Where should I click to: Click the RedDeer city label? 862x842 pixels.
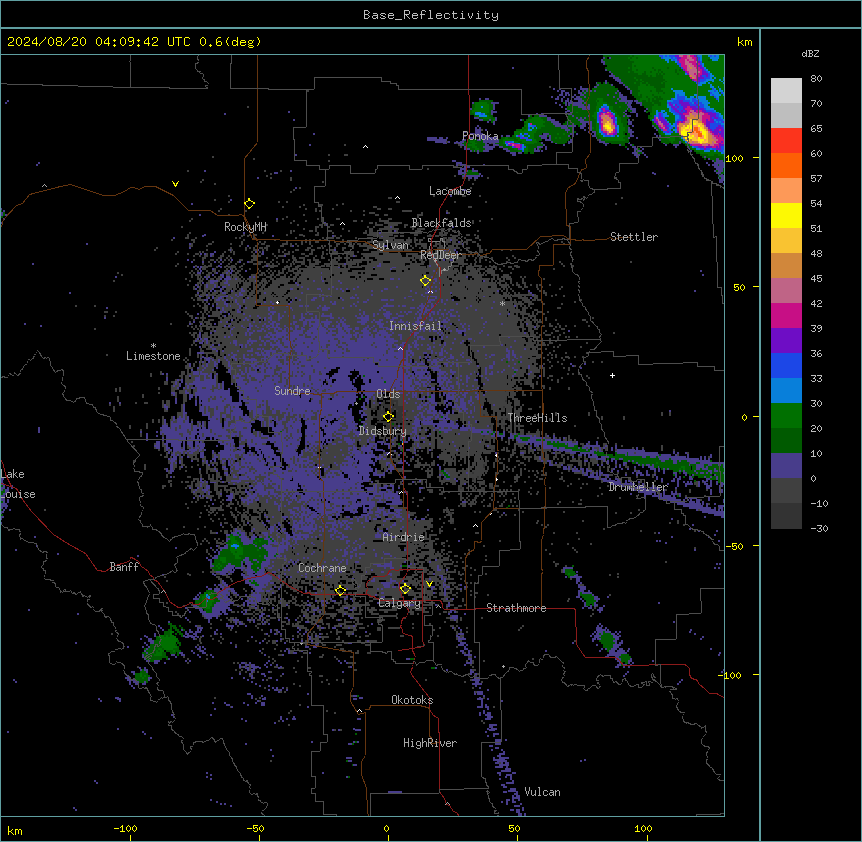[440, 255]
